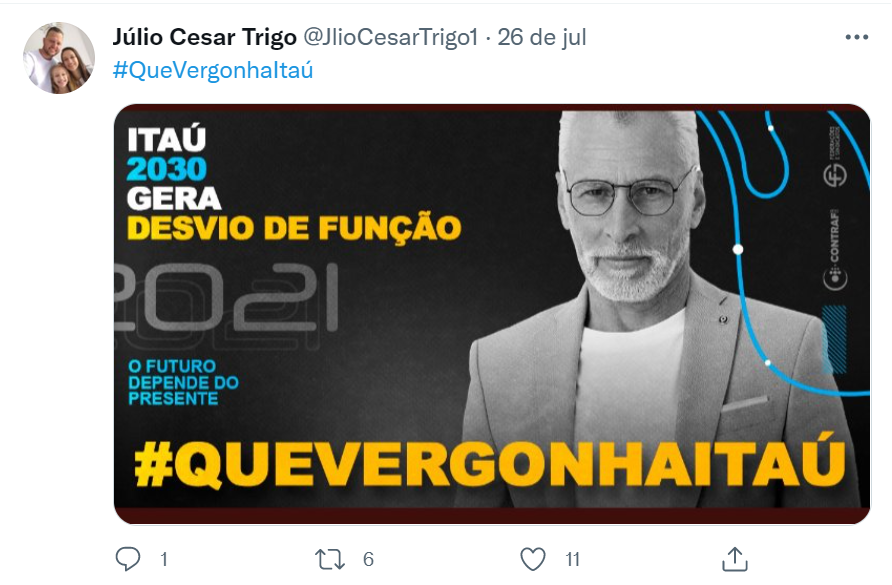The width and height of the screenshot is (892, 585).
Task: Open the tweet's 26 de jul timestamp
Action: click(x=542, y=38)
